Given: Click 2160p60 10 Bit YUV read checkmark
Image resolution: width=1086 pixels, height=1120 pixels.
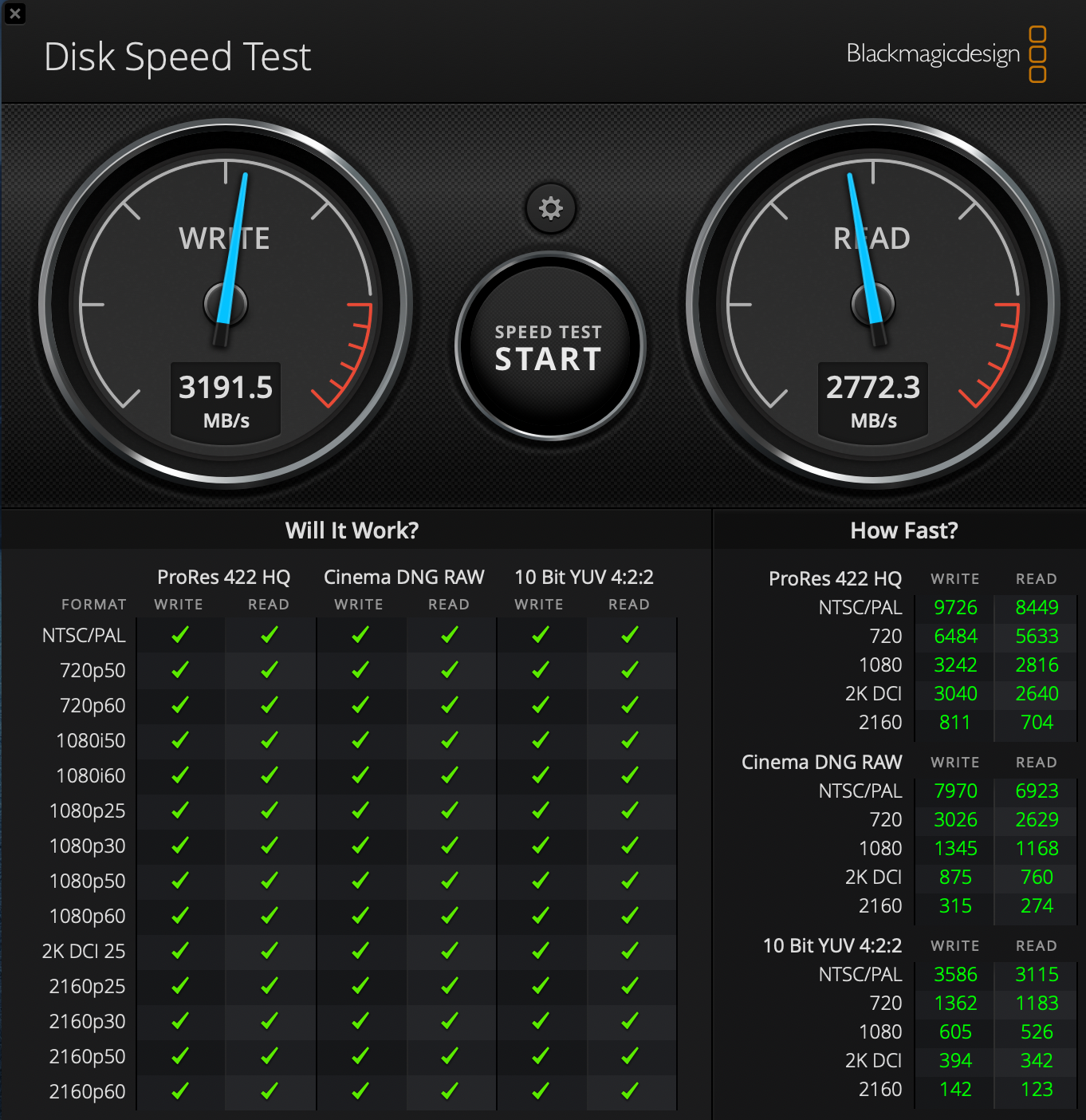Looking at the screenshot, I should (x=630, y=1091).
